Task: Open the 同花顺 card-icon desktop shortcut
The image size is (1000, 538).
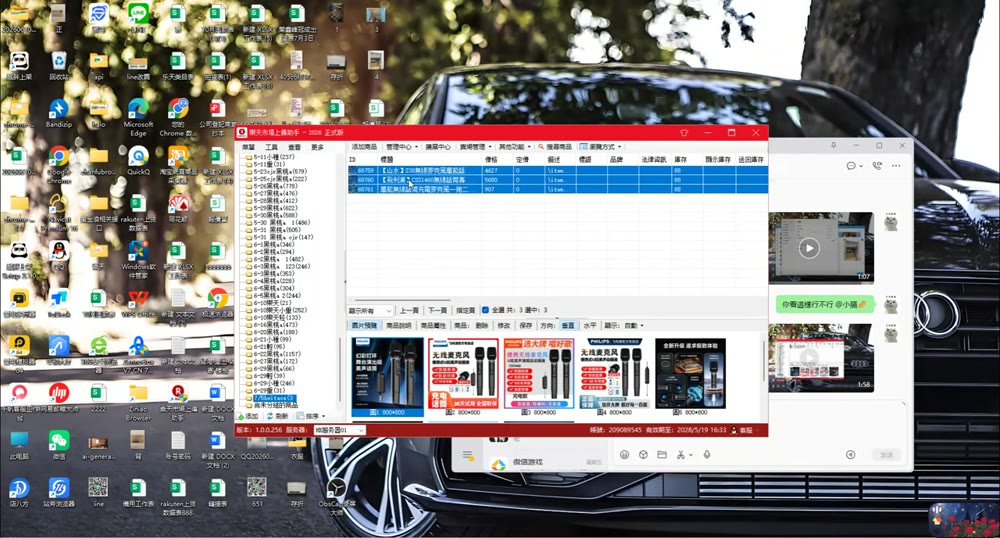Action: point(178,207)
